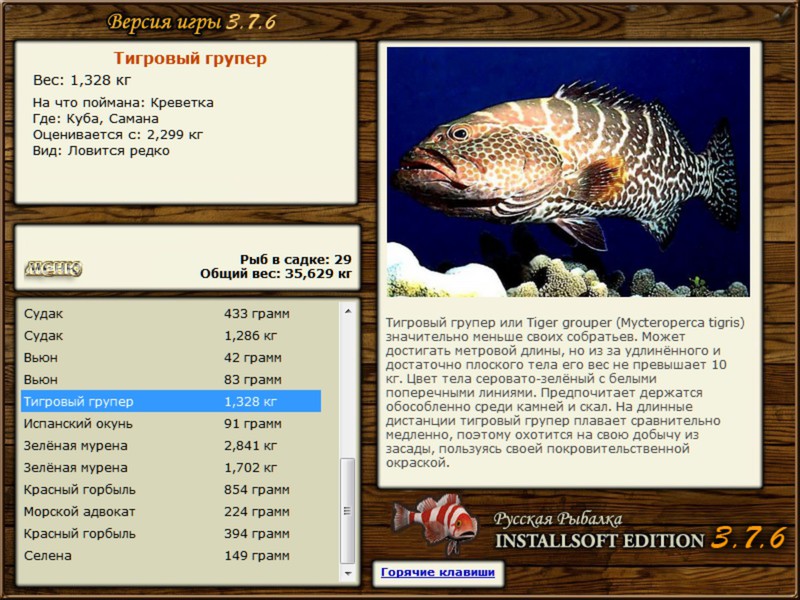The width and height of the screenshot is (800, 600).
Task: Open the Меню button
Action: click(x=53, y=268)
